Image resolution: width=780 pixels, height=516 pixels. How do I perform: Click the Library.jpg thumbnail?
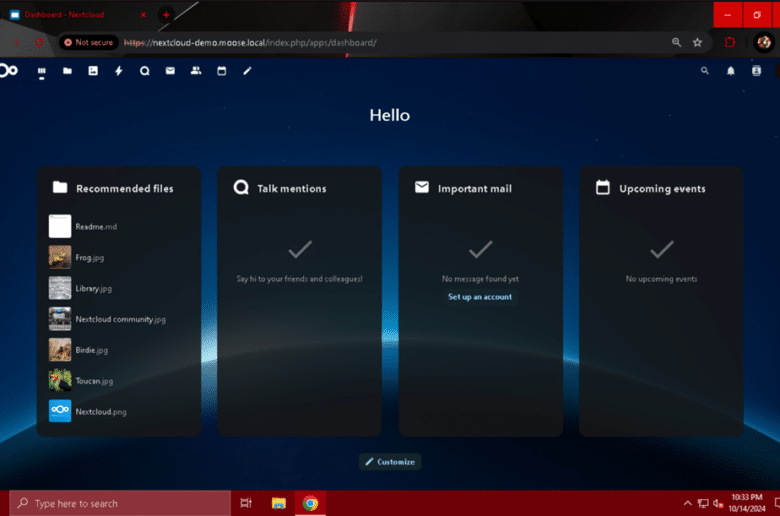pos(60,288)
